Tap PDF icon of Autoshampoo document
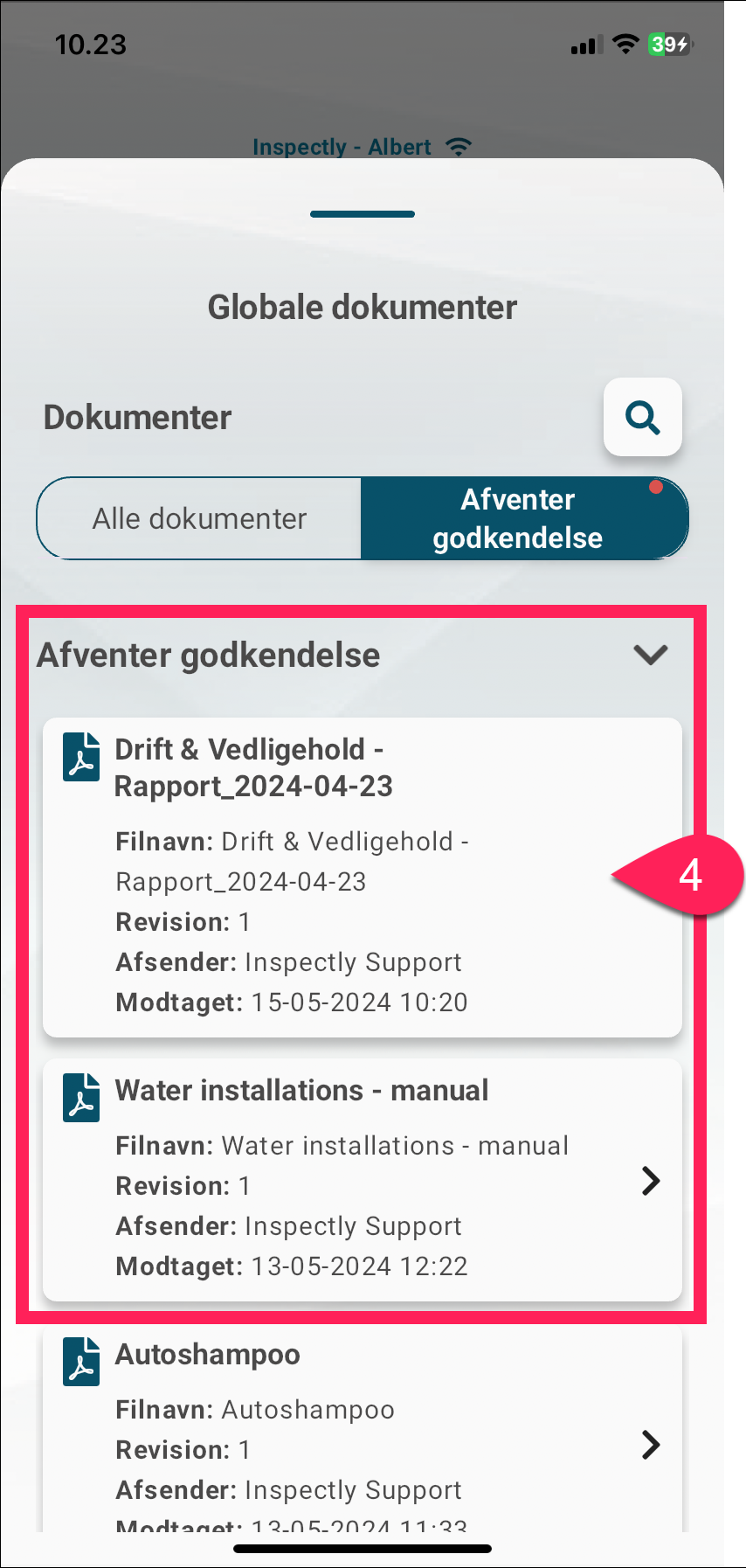Screen dimensions: 746x1568 [x=81, y=1361]
